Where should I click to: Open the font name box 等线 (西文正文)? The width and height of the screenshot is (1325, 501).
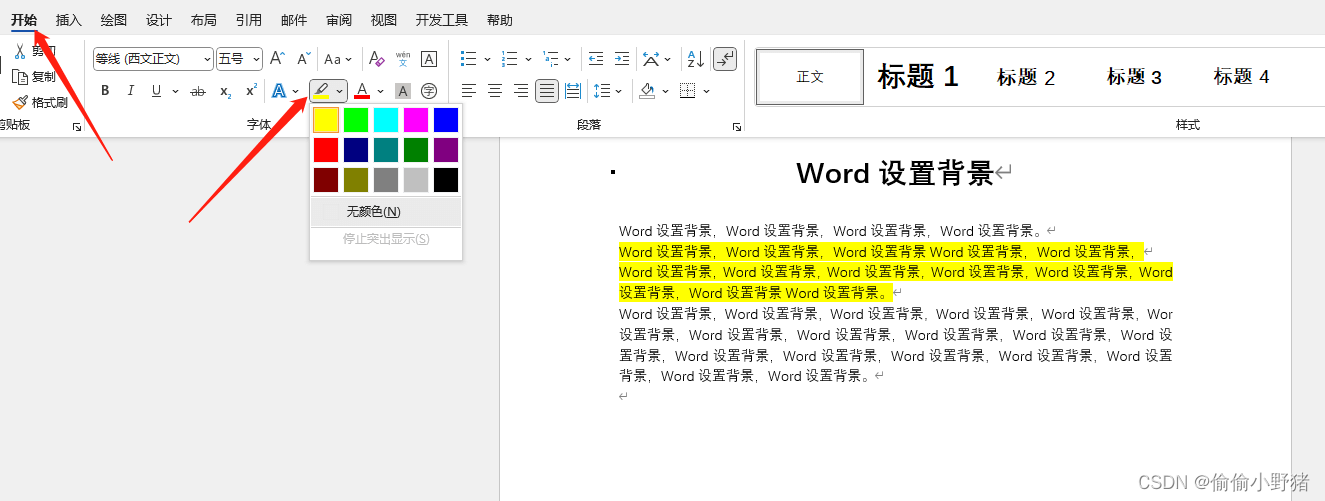point(153,59)
